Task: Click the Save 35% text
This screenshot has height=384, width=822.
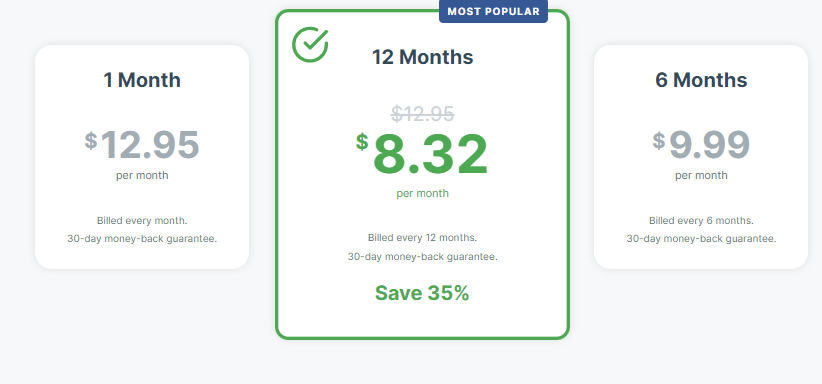Action: (422, 293)
